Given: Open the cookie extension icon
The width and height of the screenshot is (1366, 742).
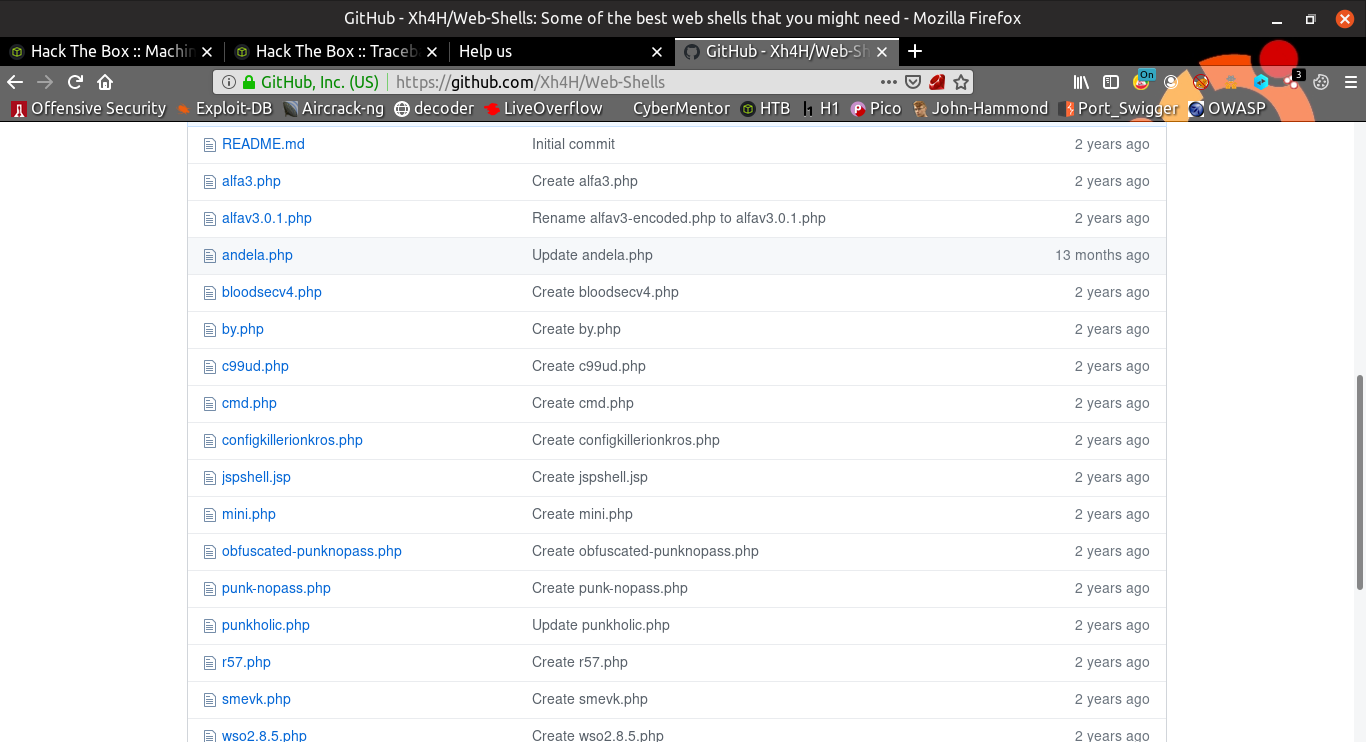Looking at the screenshot, I should click(x=1321, y=82).
